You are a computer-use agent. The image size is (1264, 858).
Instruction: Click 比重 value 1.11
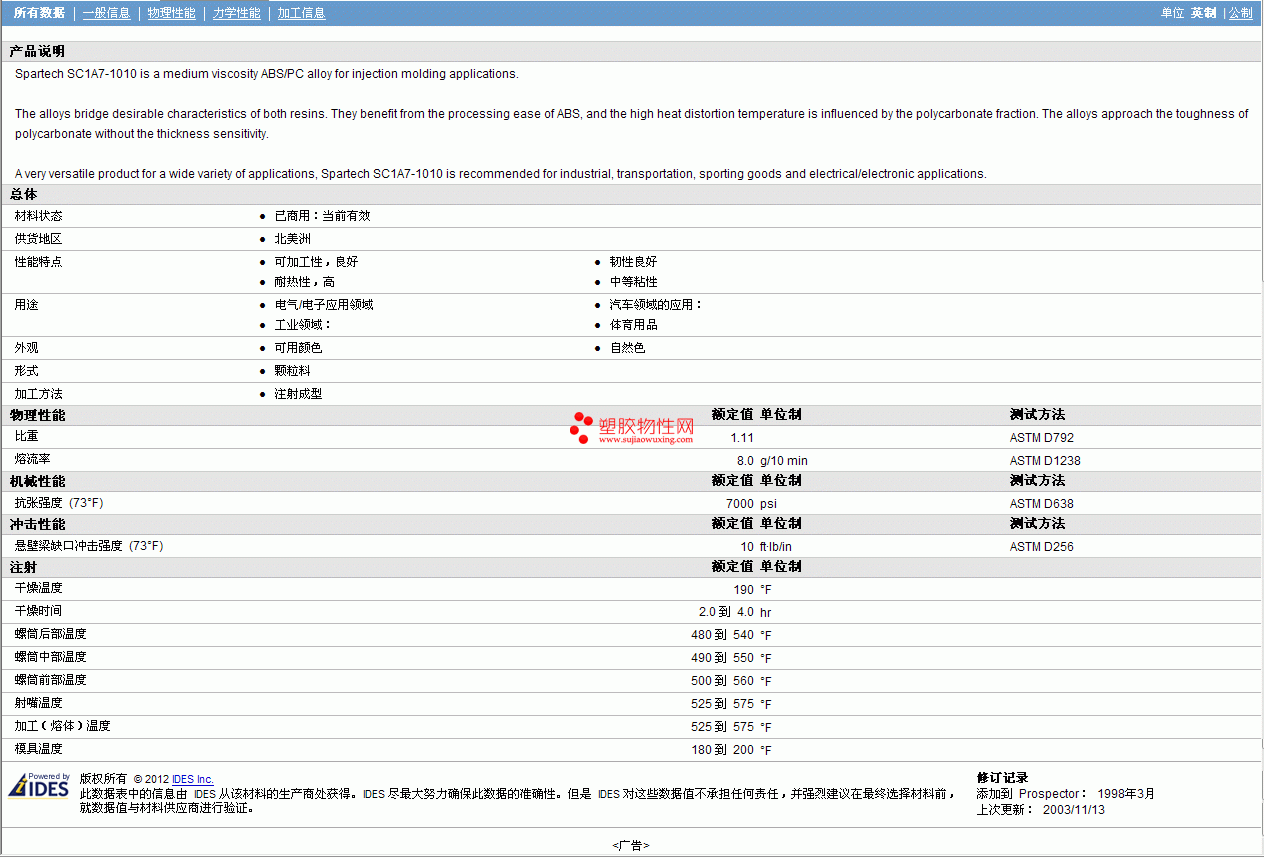(x=742, y=438)
